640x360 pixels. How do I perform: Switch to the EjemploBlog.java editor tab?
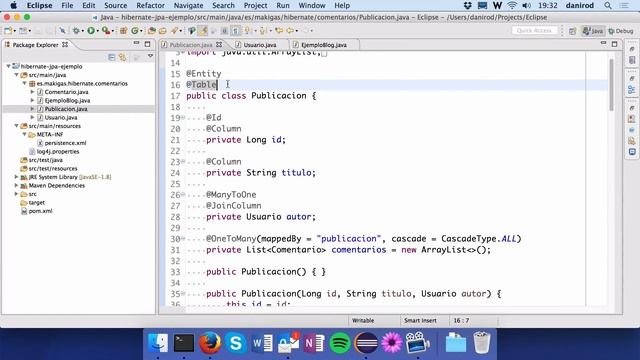coord(324,45)
